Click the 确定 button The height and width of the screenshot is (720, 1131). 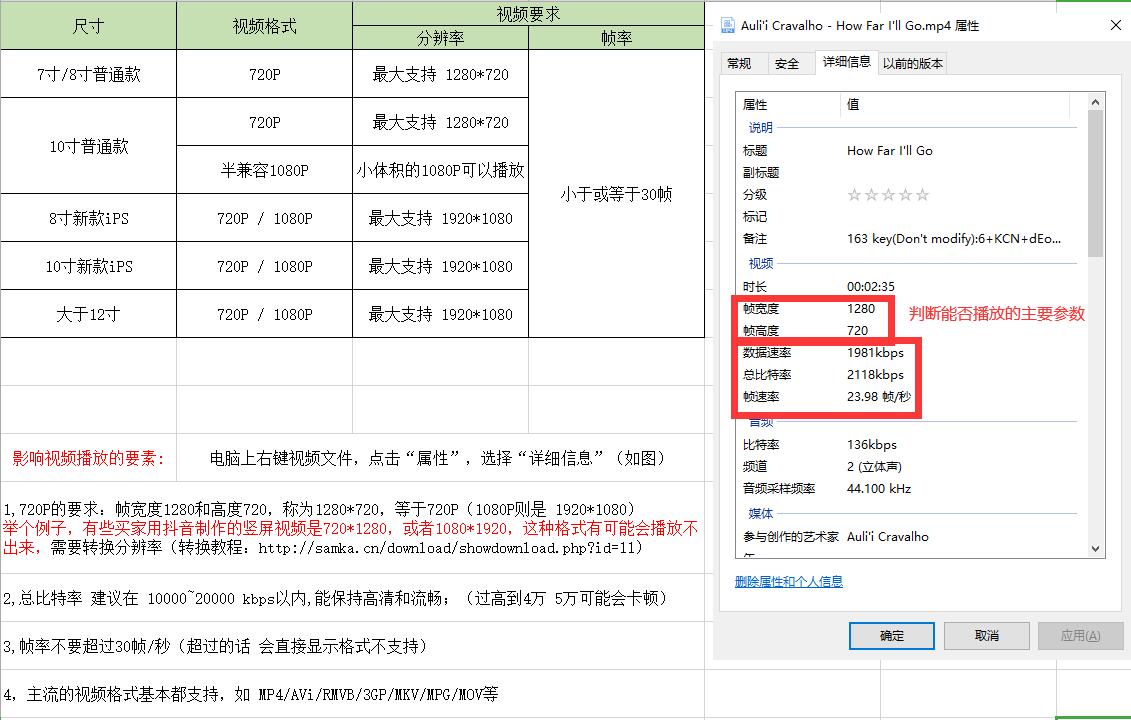(891, 635)
